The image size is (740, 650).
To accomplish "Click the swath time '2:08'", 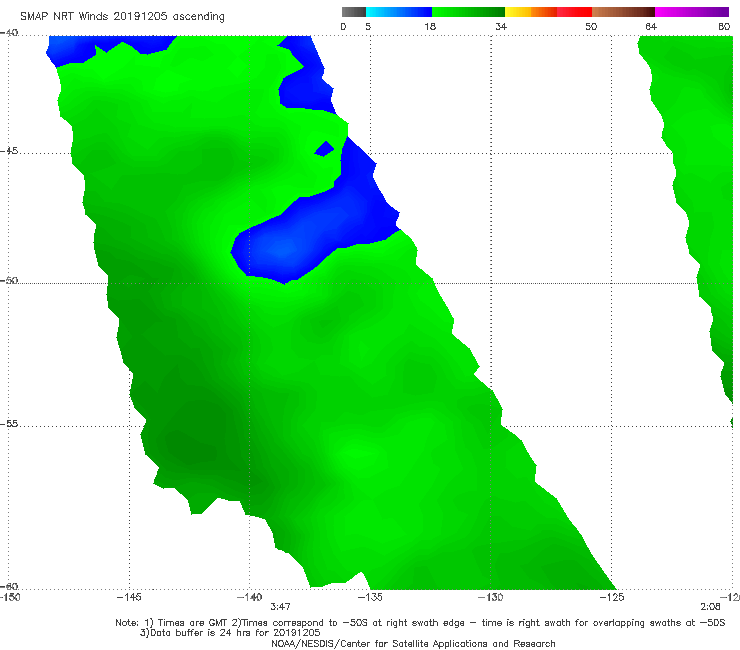I will [710, 606].
